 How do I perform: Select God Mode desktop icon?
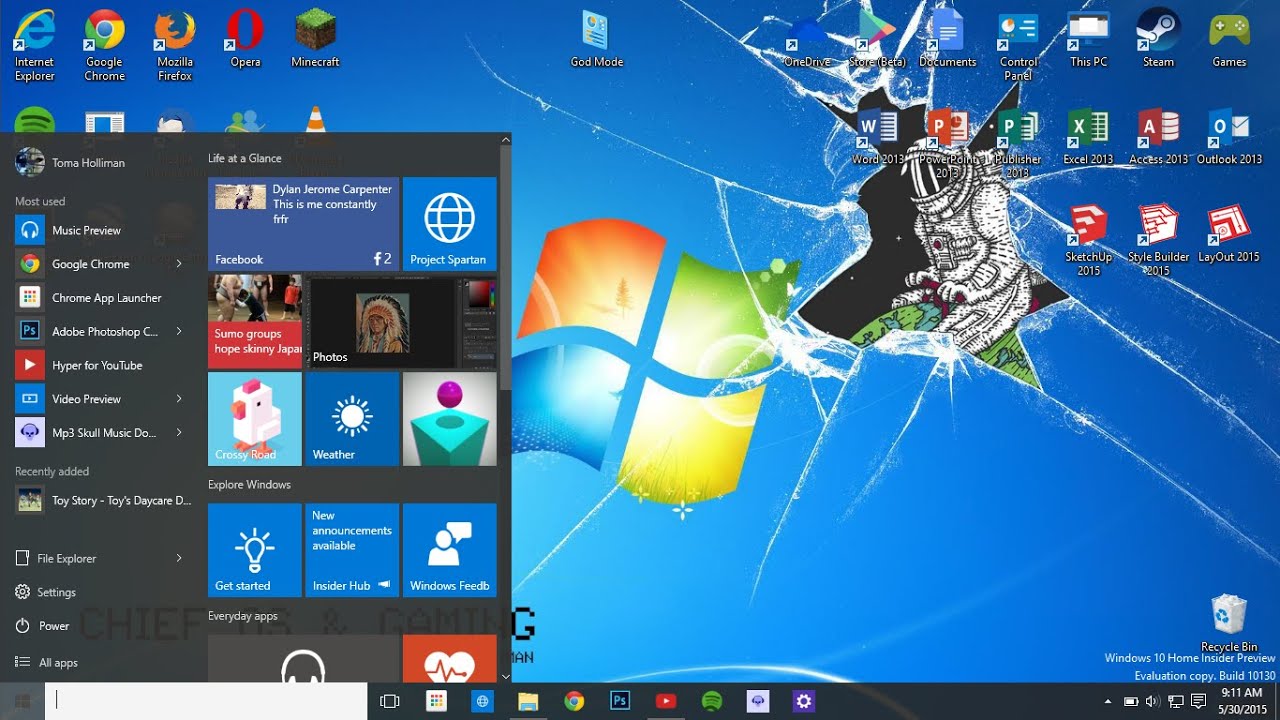coord(597,40)
